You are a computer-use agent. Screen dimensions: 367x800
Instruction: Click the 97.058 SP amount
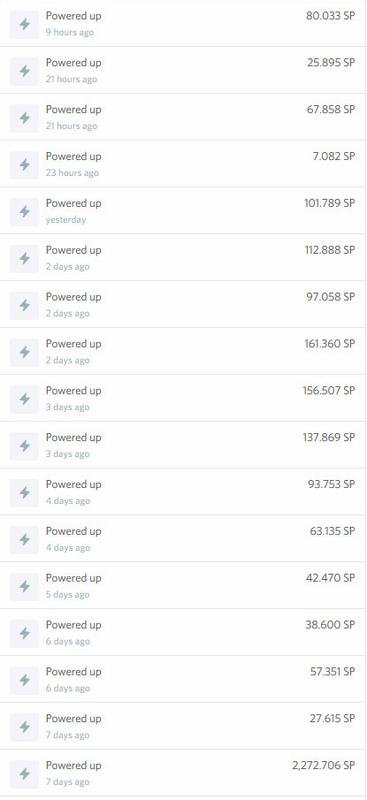click(x=330, y=297)
